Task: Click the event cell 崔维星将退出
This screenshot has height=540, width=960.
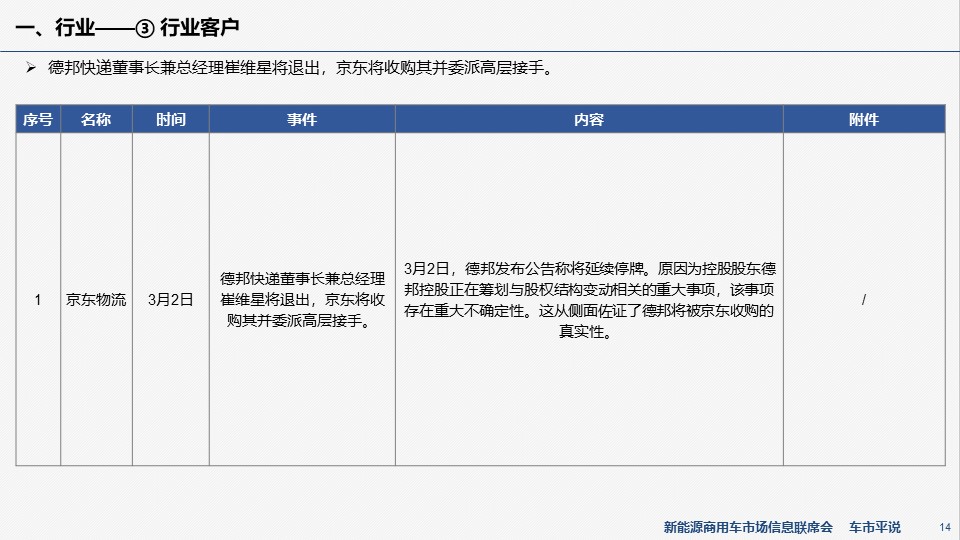Action: (x=302, y=299)
